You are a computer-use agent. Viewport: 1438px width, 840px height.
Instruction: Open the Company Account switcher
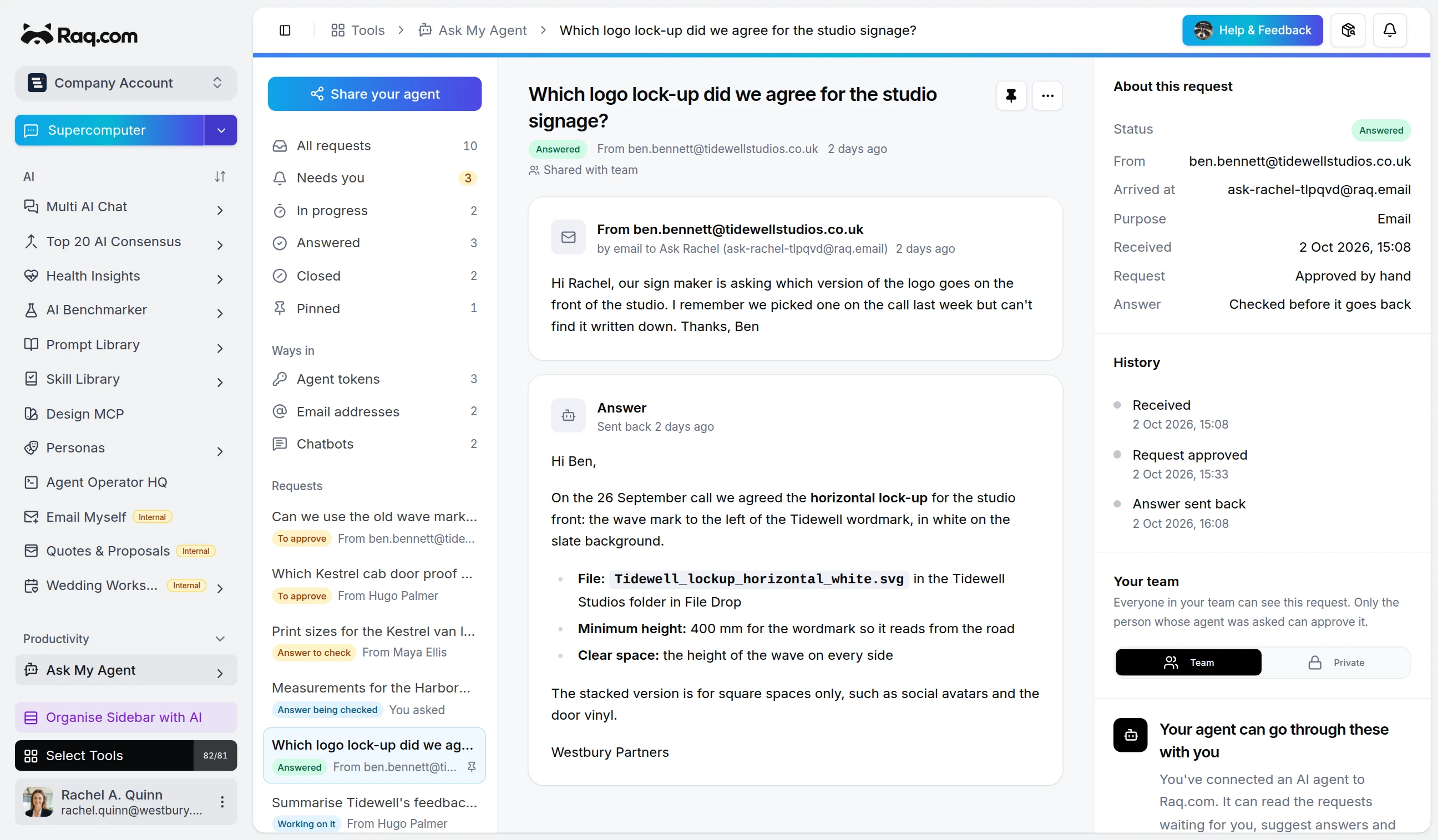click(125, 83)
